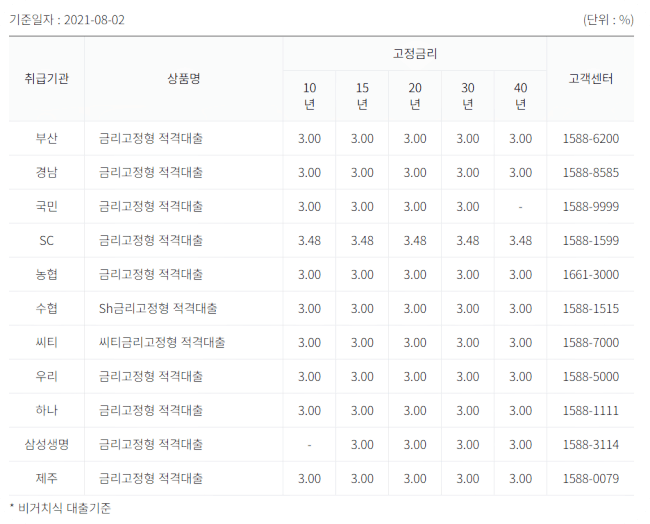Click the 30년 column header
Viewport: 650px width, 524px height.
(x=468, y=96)
